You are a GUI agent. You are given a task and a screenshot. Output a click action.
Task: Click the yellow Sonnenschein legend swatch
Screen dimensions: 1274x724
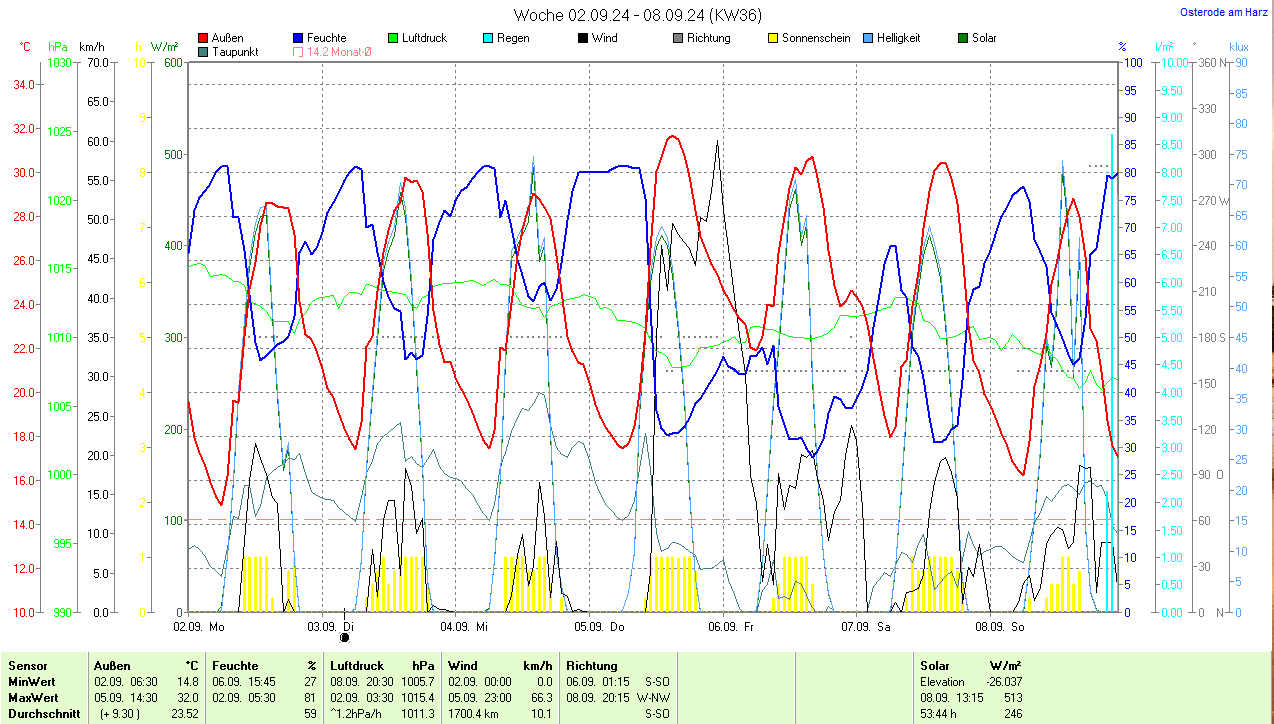773,39
